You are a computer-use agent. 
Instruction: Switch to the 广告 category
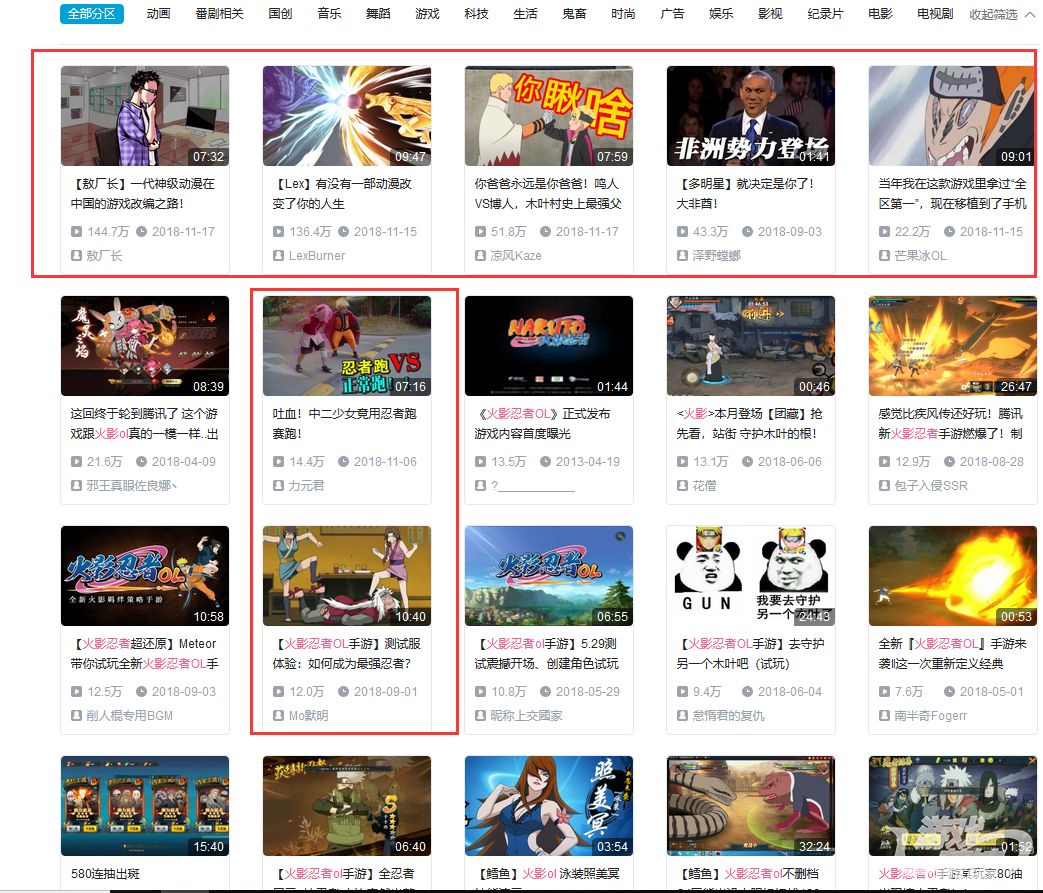(672, 13)
